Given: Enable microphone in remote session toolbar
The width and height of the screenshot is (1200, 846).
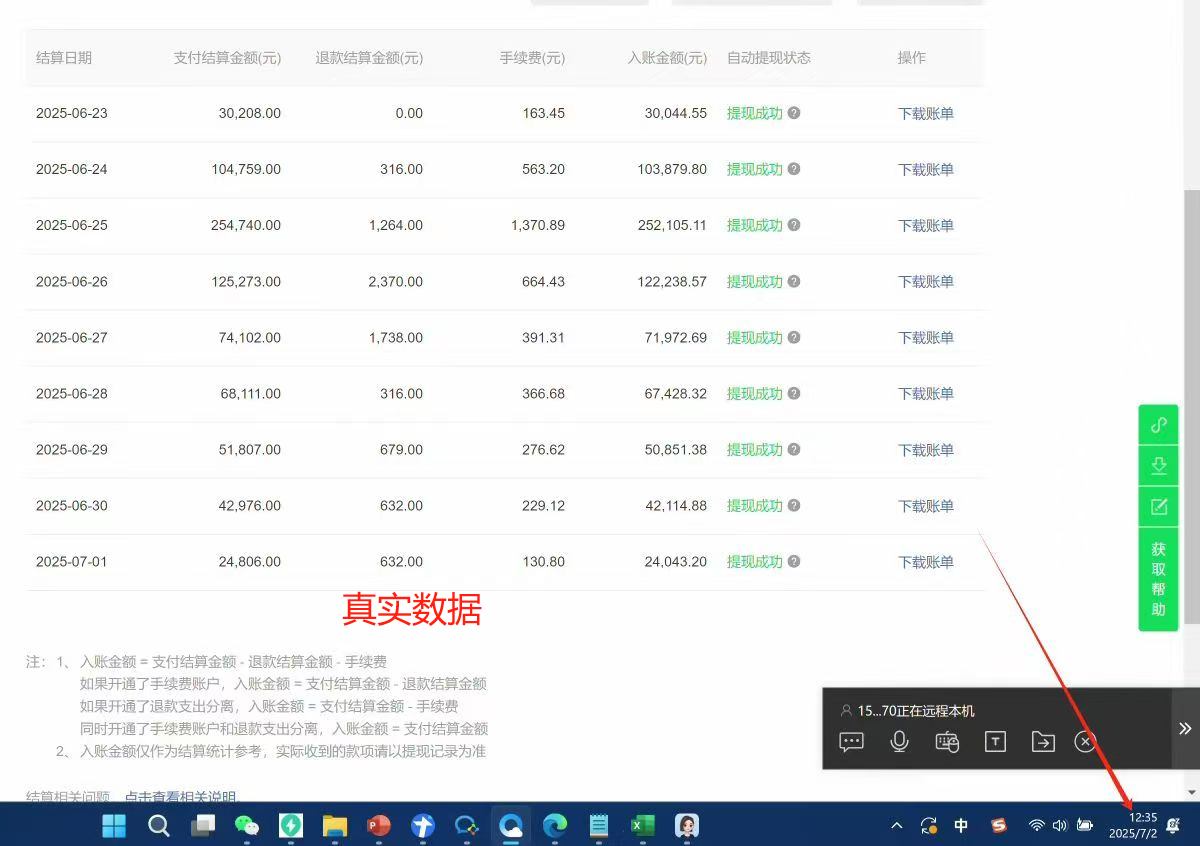Looking at the screenshot, I should click(899, 741).
